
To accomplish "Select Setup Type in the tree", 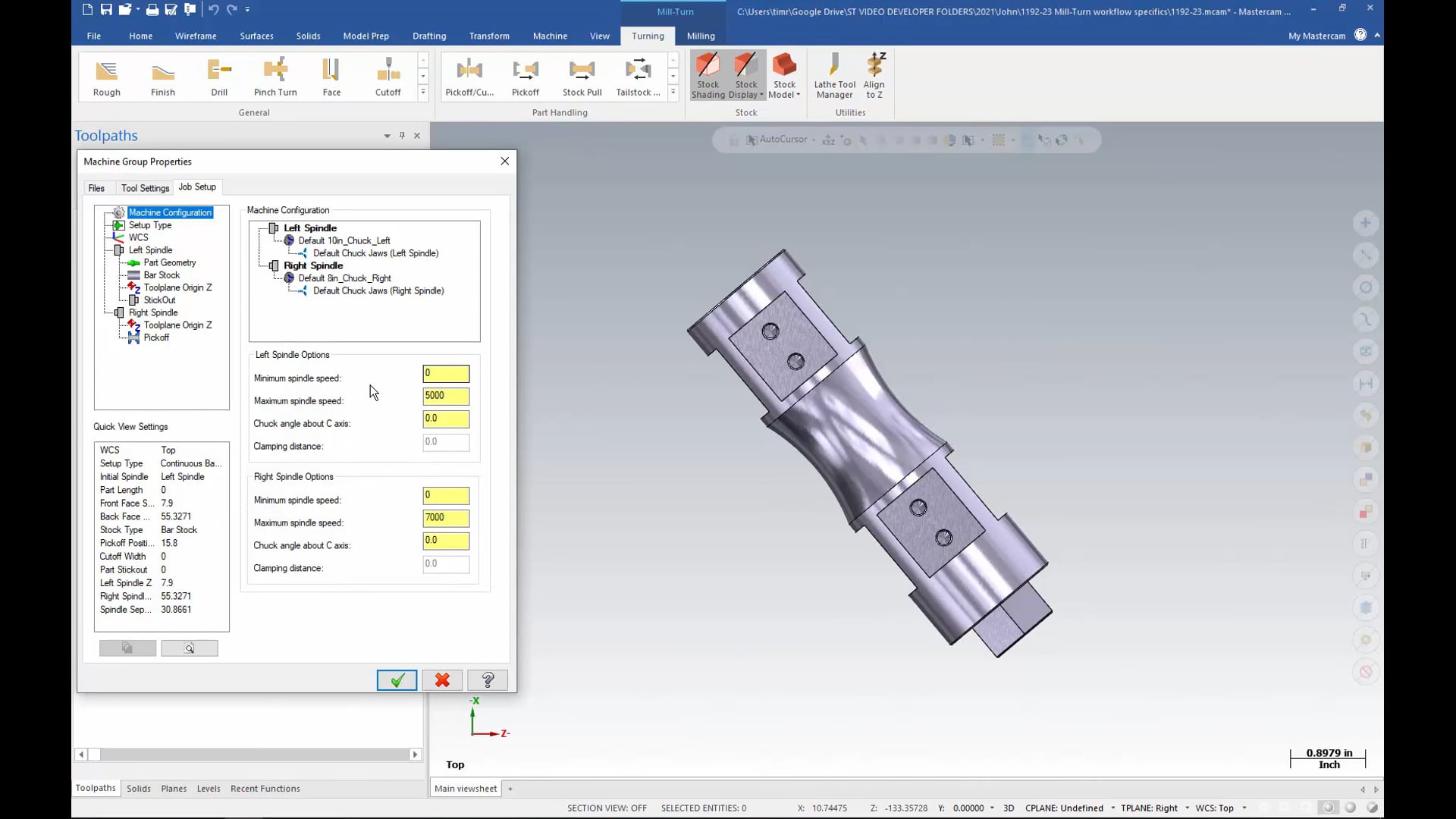I will point(150,225).
